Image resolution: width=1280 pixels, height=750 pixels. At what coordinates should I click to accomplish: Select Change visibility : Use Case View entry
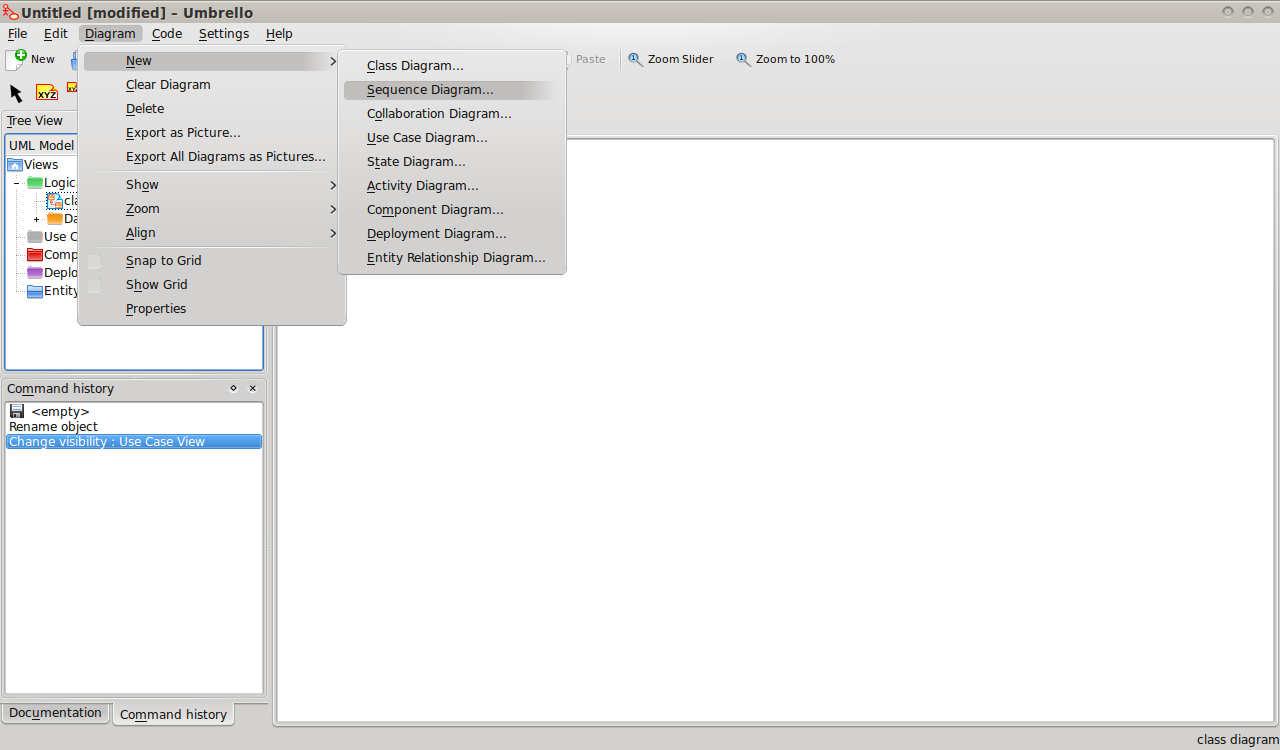(x=134, y=441)
